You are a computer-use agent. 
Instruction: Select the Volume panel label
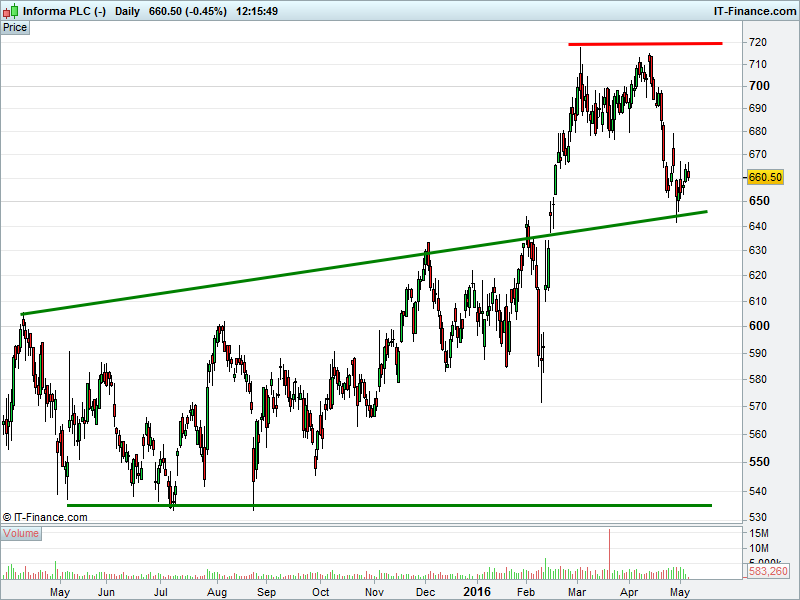pos(21,534)
